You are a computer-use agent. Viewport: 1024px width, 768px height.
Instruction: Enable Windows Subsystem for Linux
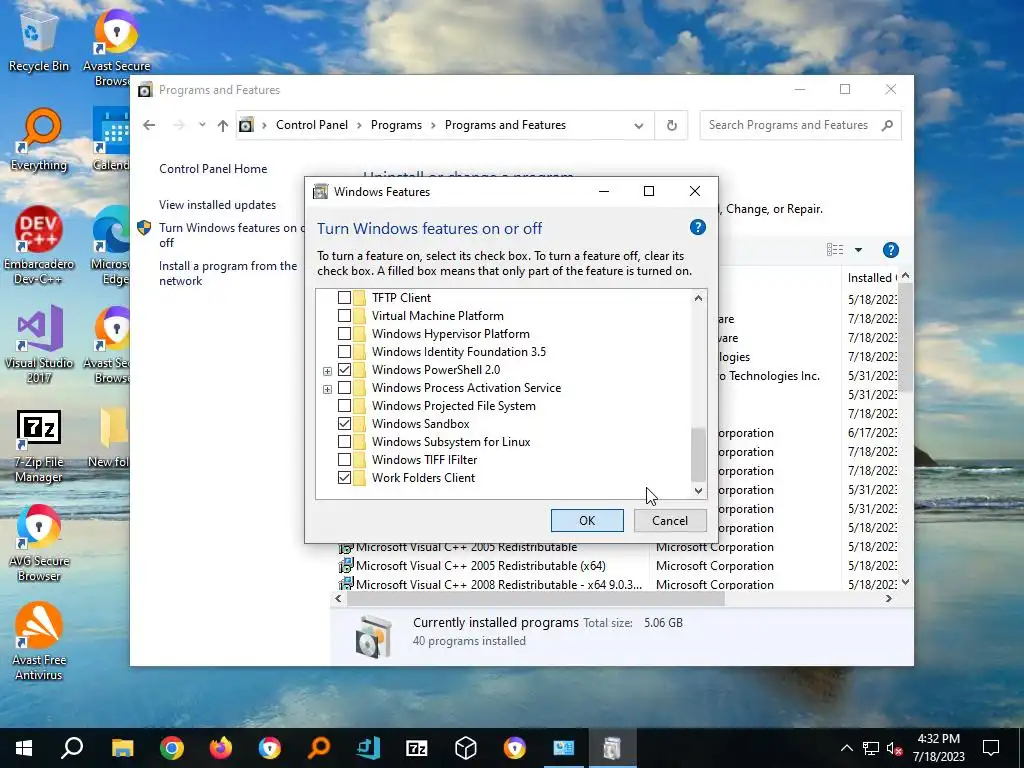click(x=344, y=441)
